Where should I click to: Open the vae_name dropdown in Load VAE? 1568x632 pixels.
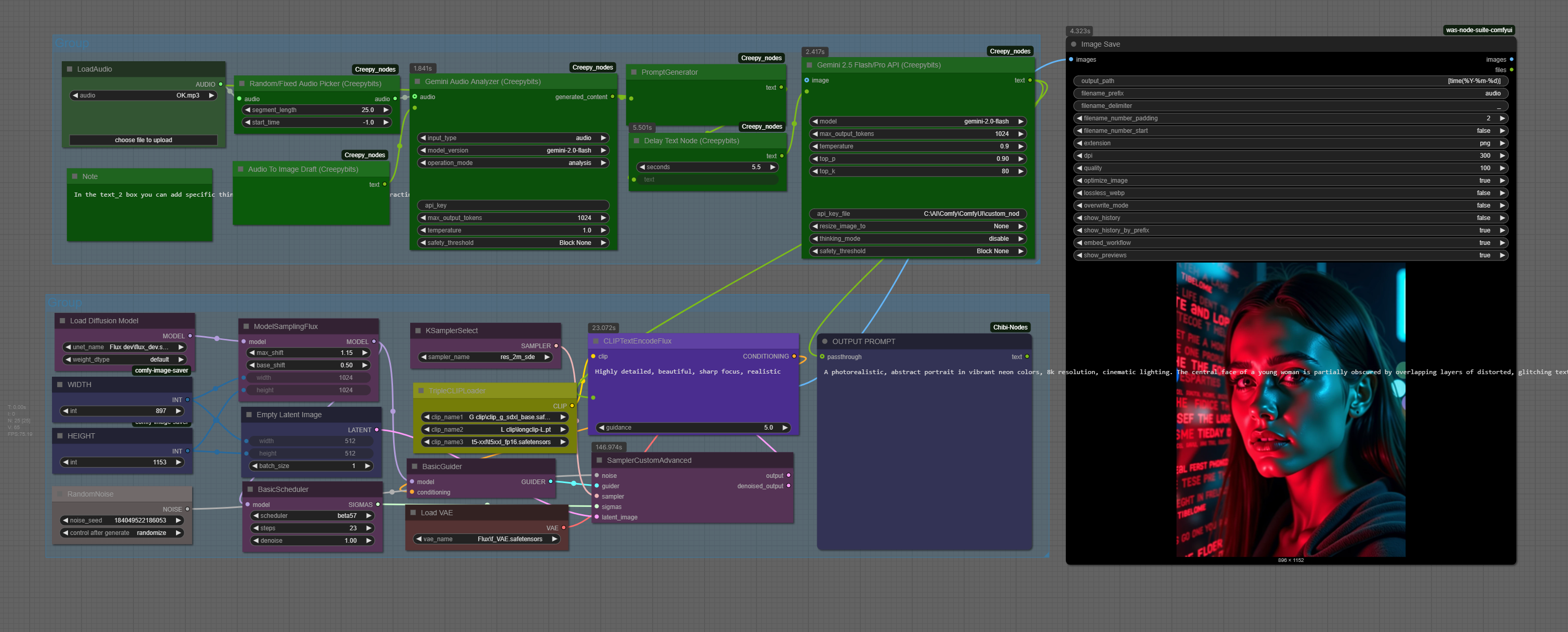click(486, 539)
